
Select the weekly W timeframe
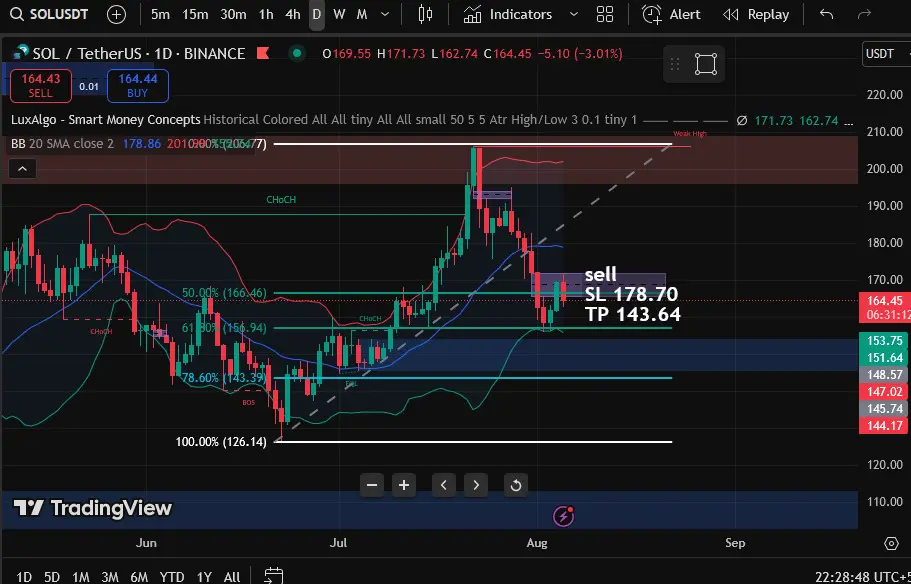click(339, 15)
